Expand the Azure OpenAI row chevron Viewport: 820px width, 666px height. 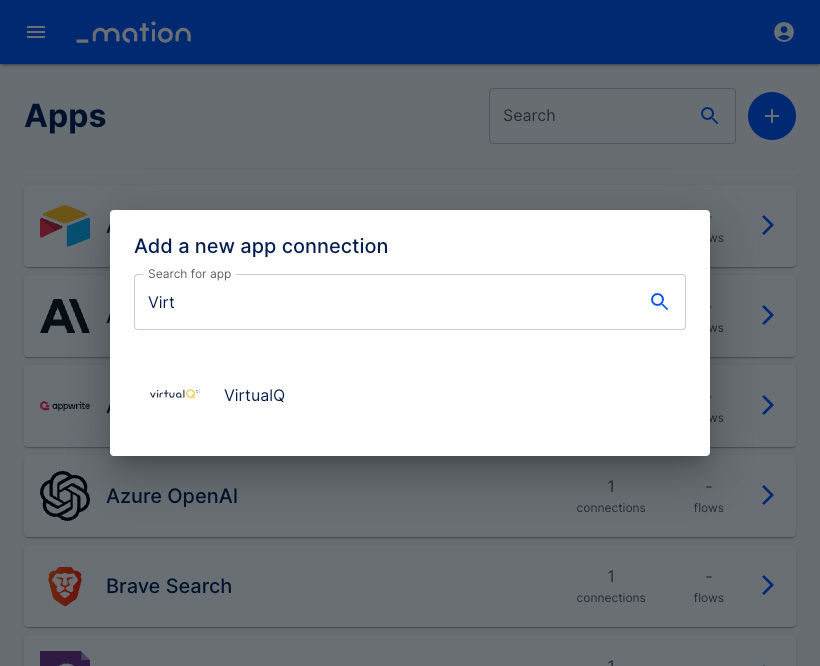click(767, 495)
